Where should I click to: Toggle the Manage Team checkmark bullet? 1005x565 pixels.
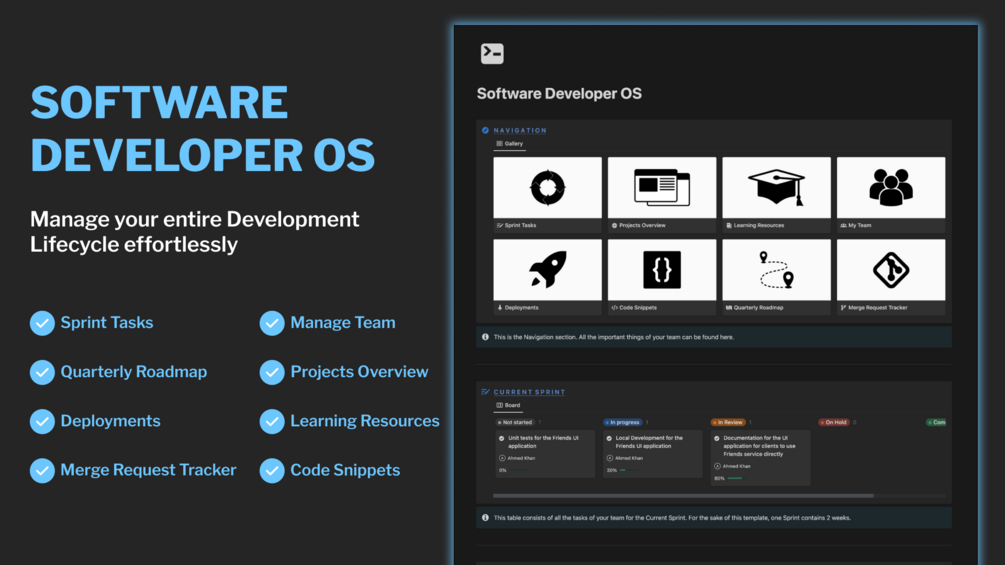(x=272, y=323)
